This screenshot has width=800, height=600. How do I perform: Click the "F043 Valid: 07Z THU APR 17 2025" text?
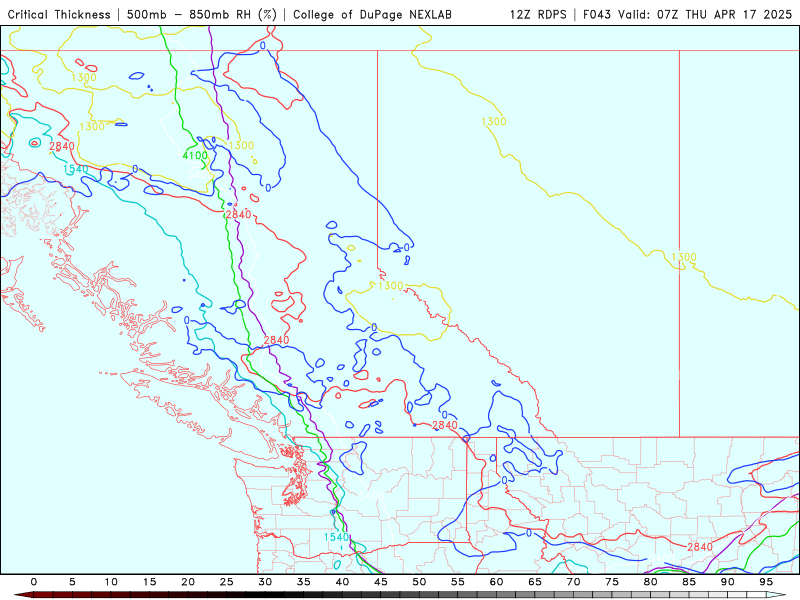click(687, 14)
